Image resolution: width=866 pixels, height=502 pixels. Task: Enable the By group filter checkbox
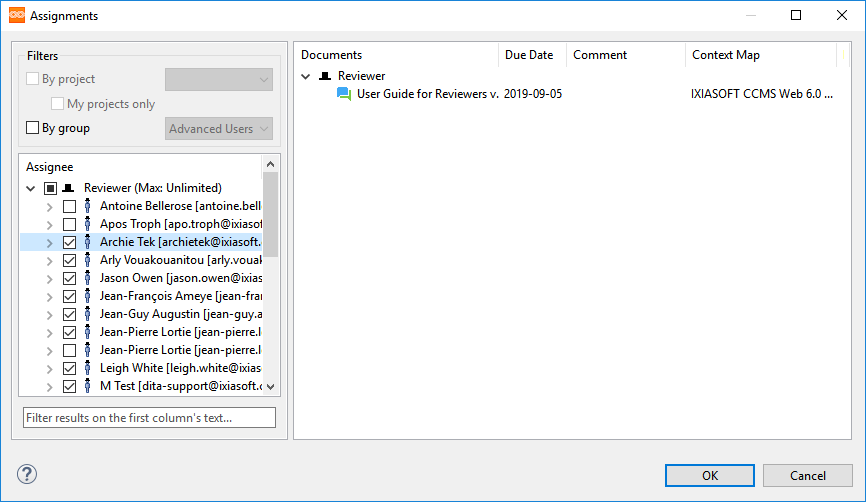pyautogui.click(x=33, y=128)
